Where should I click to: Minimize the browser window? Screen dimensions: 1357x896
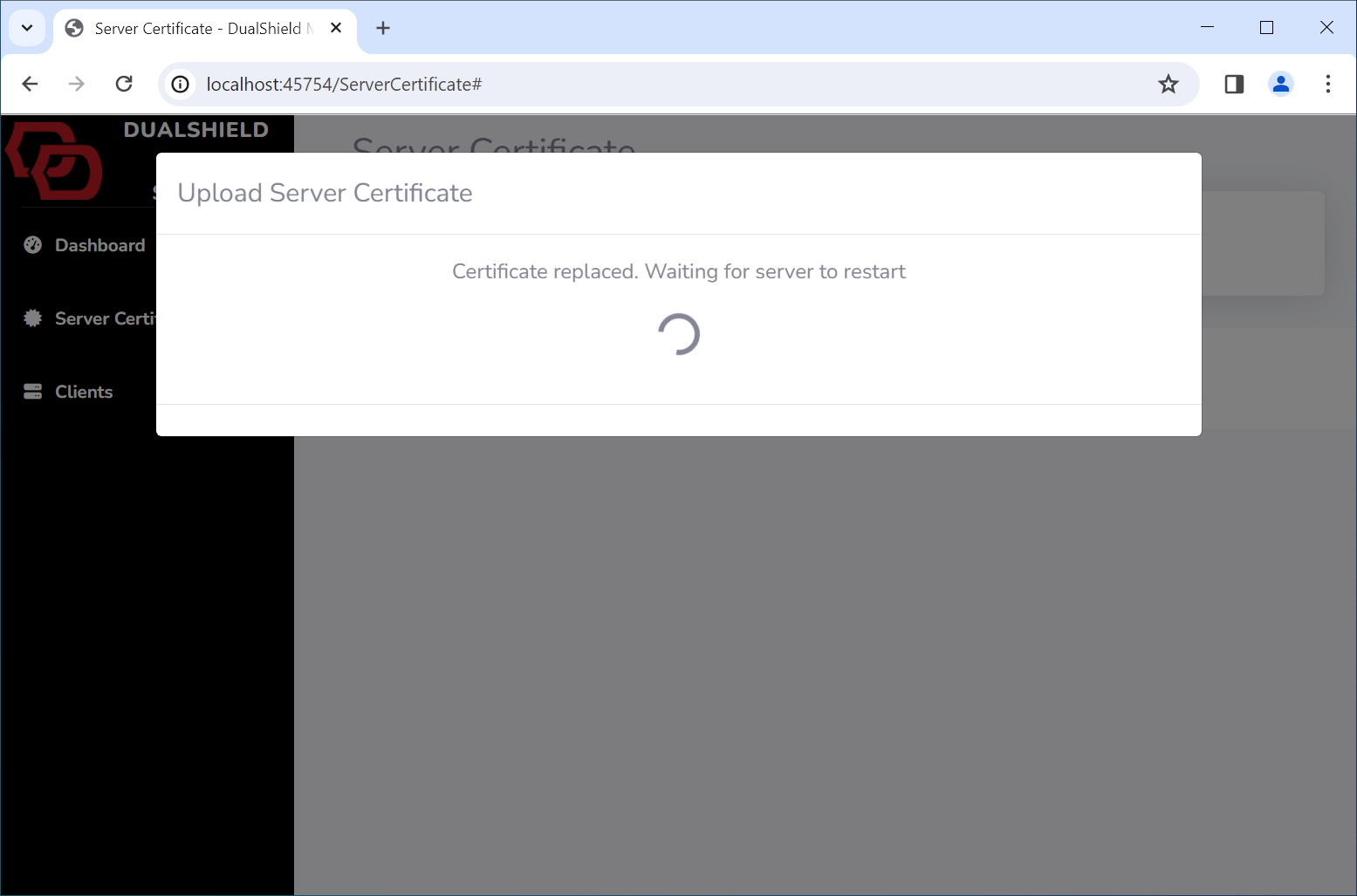1207,28
